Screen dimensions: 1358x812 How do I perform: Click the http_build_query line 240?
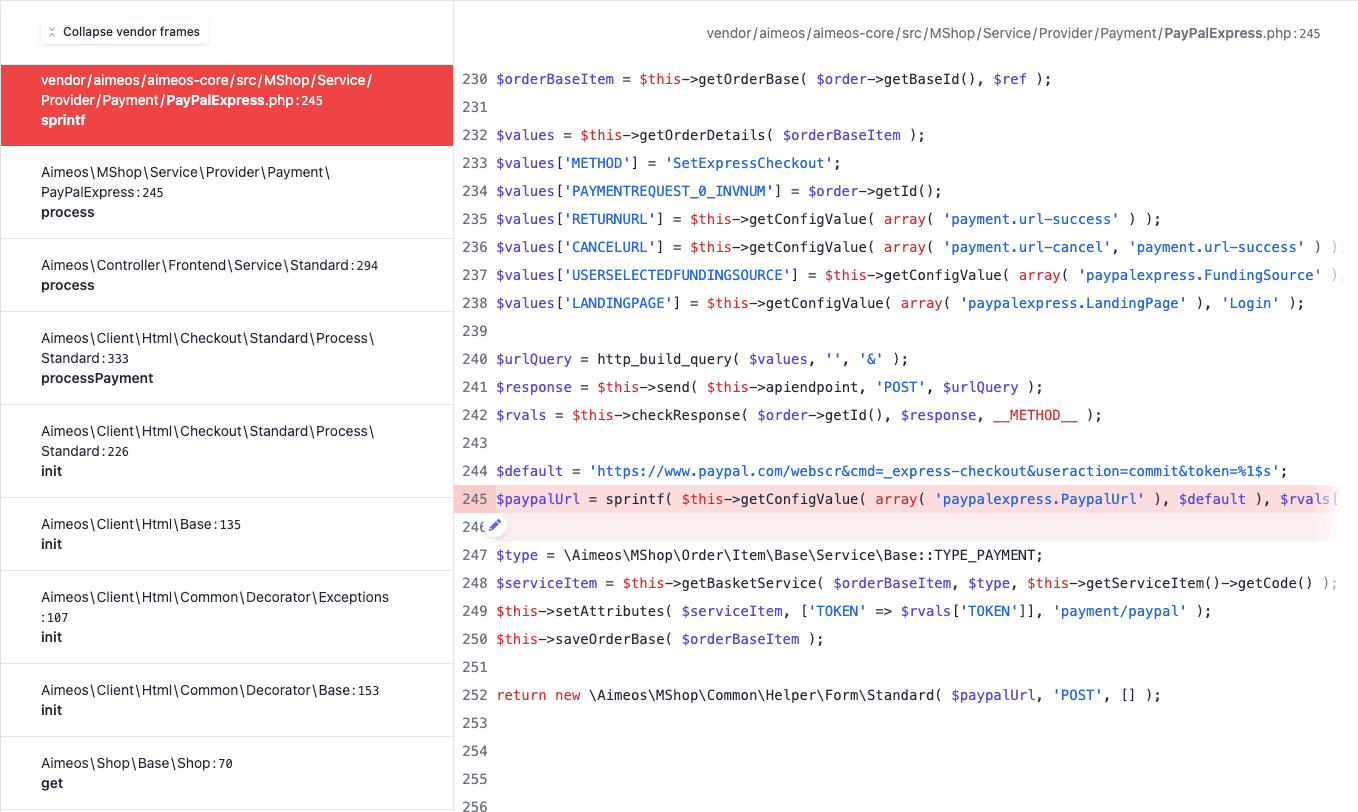[x=702, y=359]
